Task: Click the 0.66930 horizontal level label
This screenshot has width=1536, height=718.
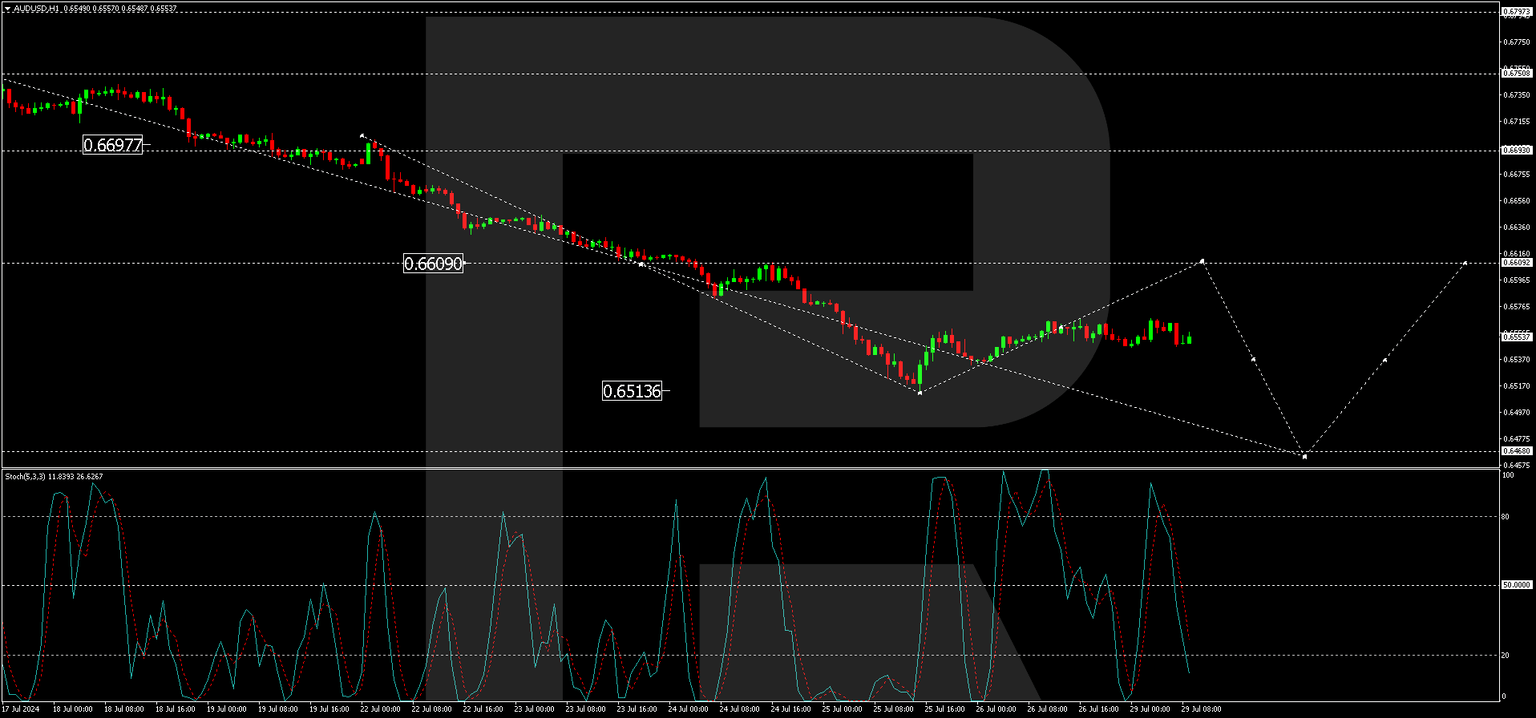Action: click(x=1516, y=151)
